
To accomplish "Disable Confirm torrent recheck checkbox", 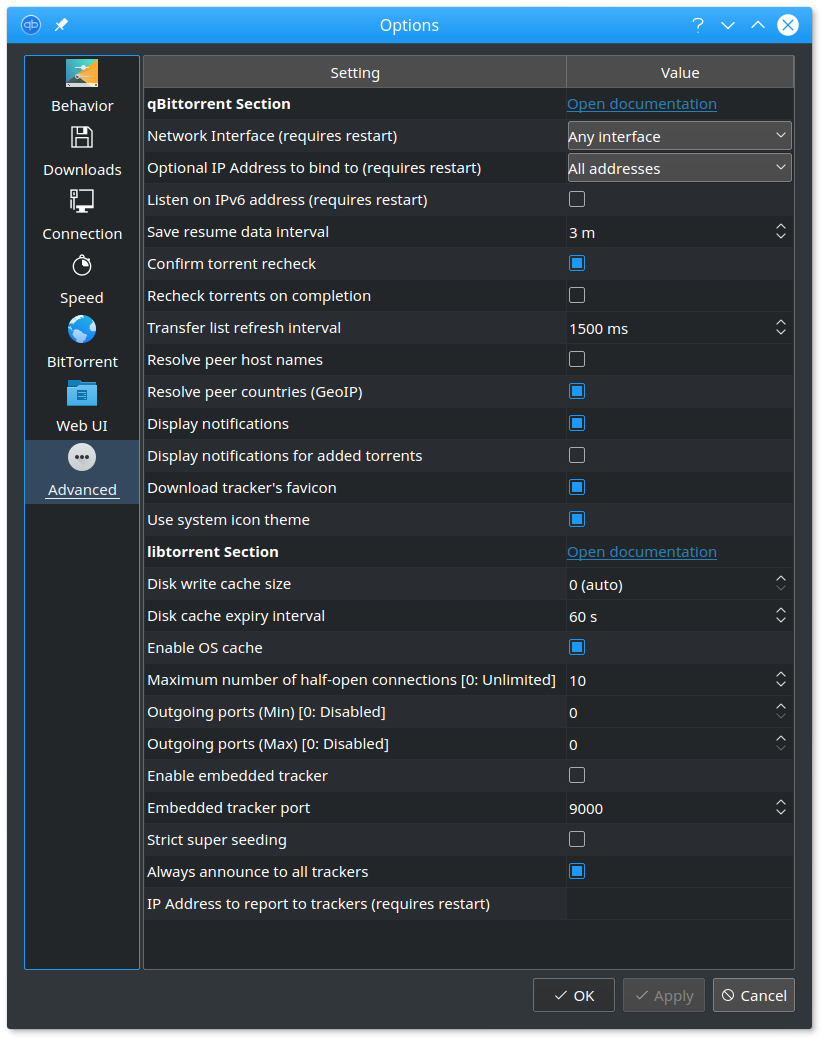I will coord(577,263).
